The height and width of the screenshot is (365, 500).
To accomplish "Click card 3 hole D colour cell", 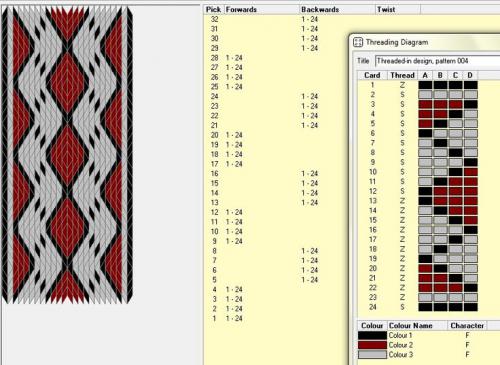I will pyautogui.click(x=470, y=104).
